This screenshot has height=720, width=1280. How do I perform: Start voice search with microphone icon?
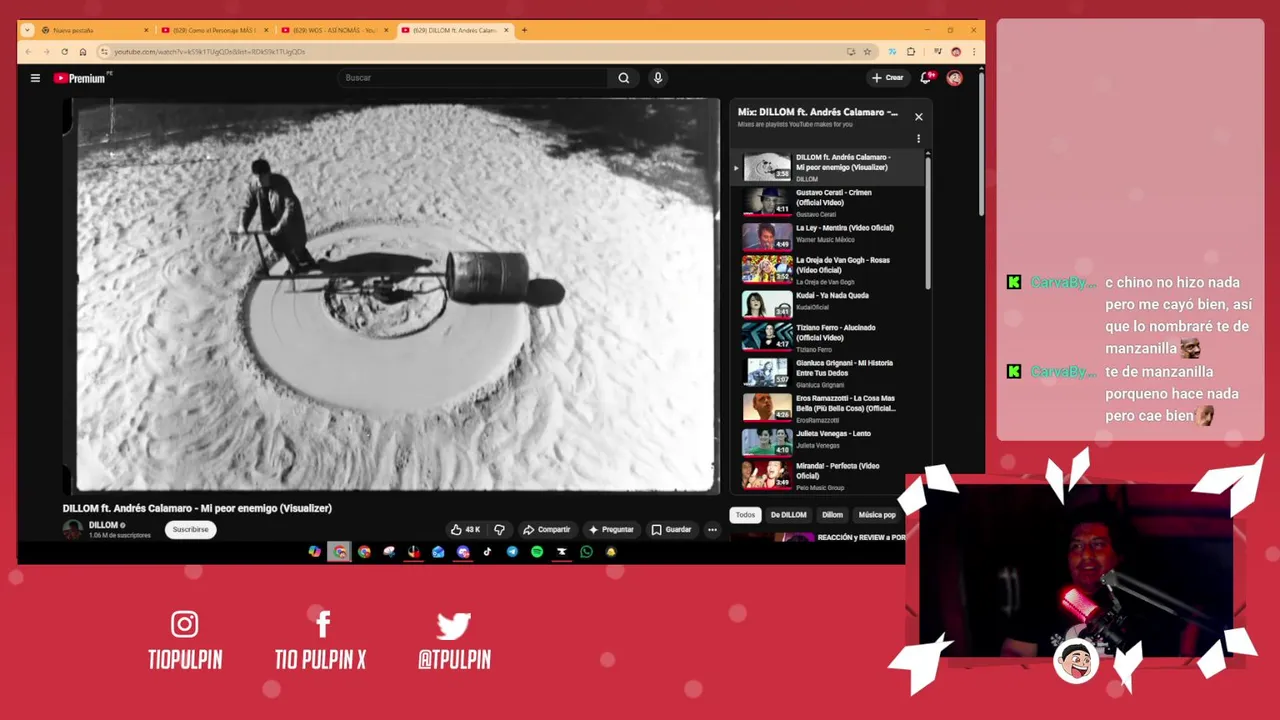pyautogui.click(x=657, y=78)
